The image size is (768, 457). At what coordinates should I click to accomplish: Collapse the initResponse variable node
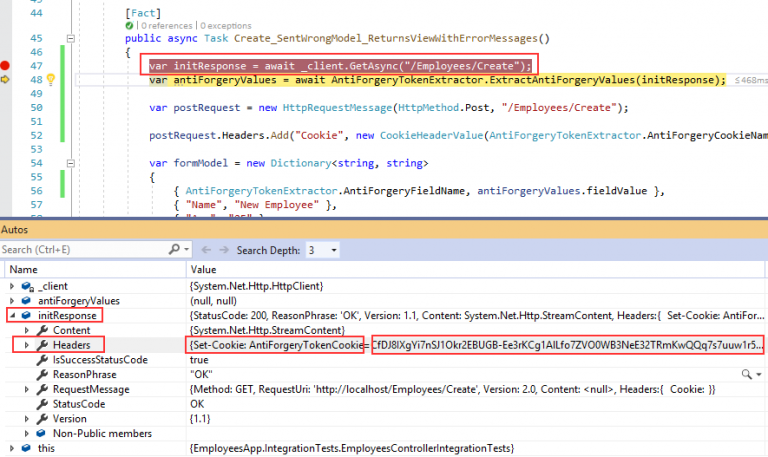(x=11, y=315)
